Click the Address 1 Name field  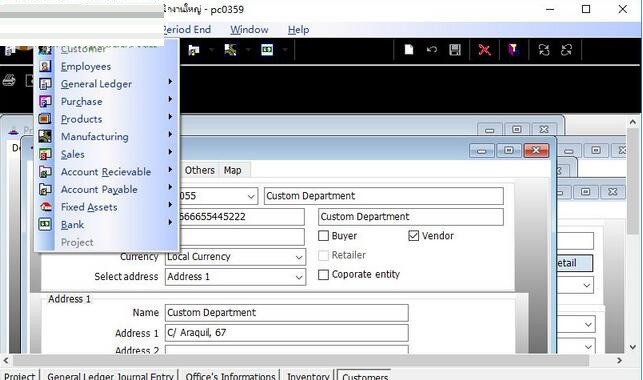[287, 313]
